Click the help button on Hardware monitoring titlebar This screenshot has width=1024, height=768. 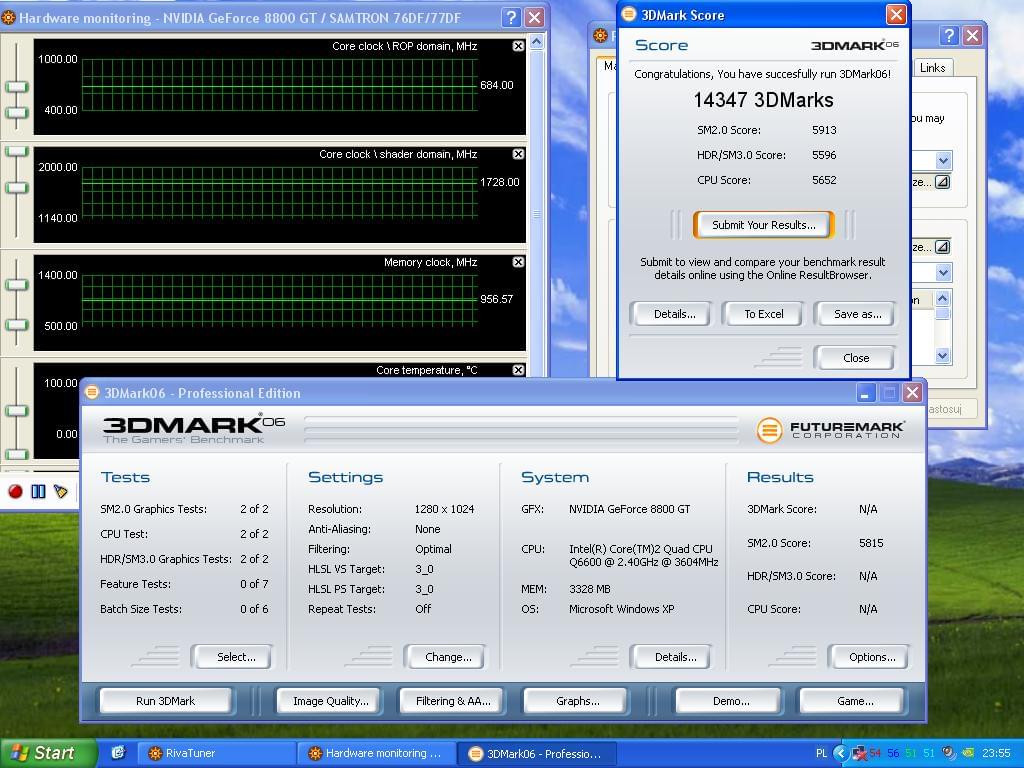[x=510, y=17]
